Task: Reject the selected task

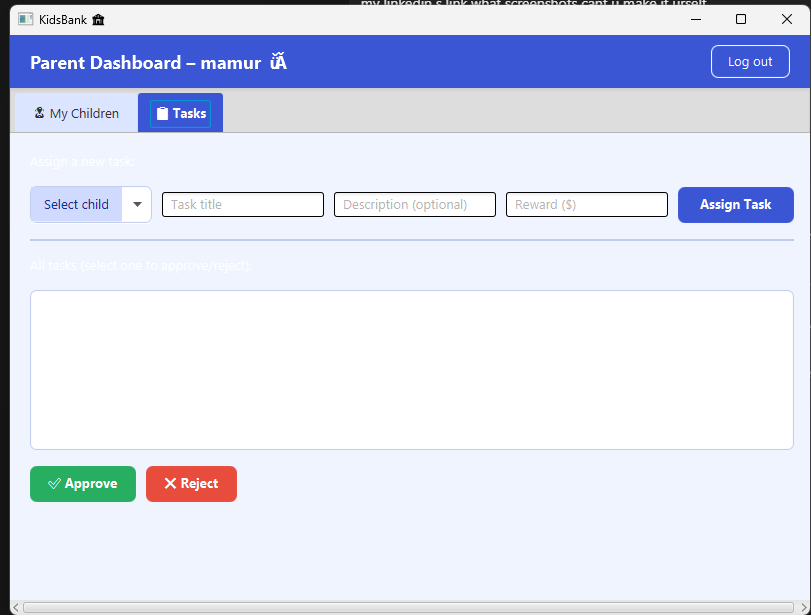Action: click(191, 484)
